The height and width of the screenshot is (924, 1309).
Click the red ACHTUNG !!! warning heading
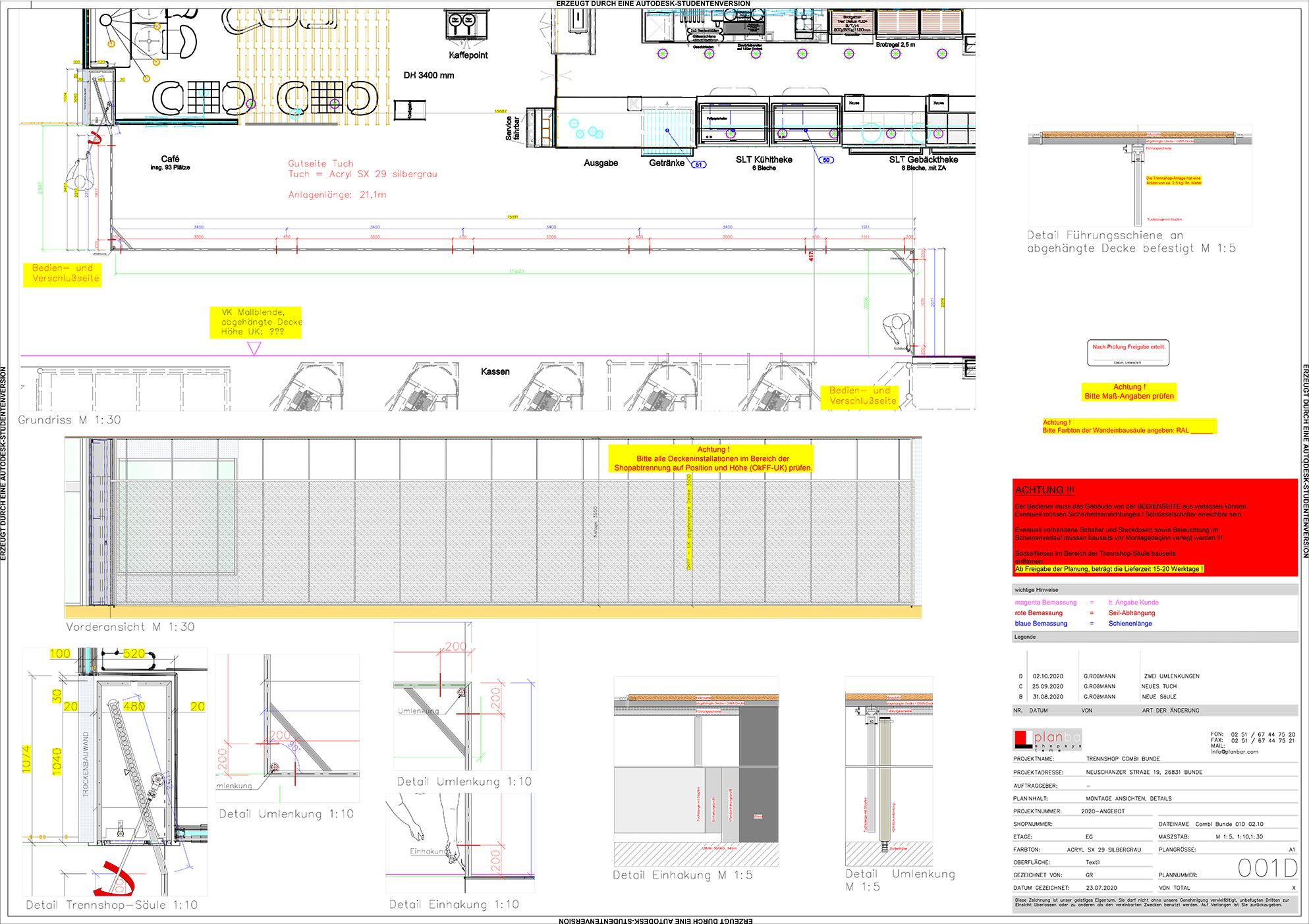click(1044, 490)
